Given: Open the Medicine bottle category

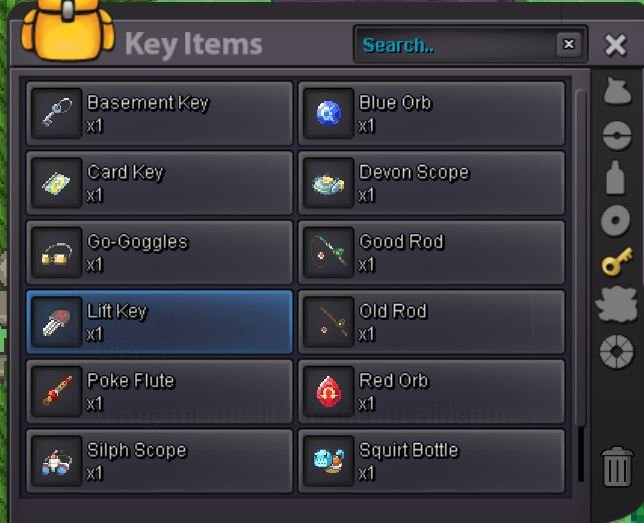Looking at the screenshot, I should [x=615, y=177].
